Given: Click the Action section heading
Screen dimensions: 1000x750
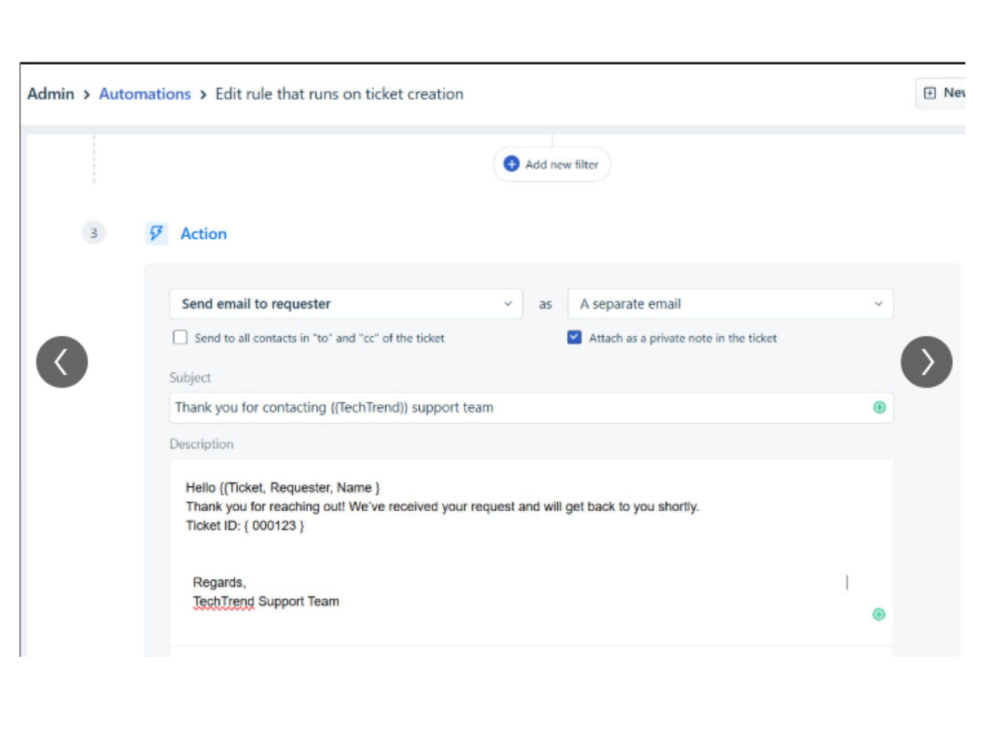Looking at the screenshot, I should tap(203, 233).
